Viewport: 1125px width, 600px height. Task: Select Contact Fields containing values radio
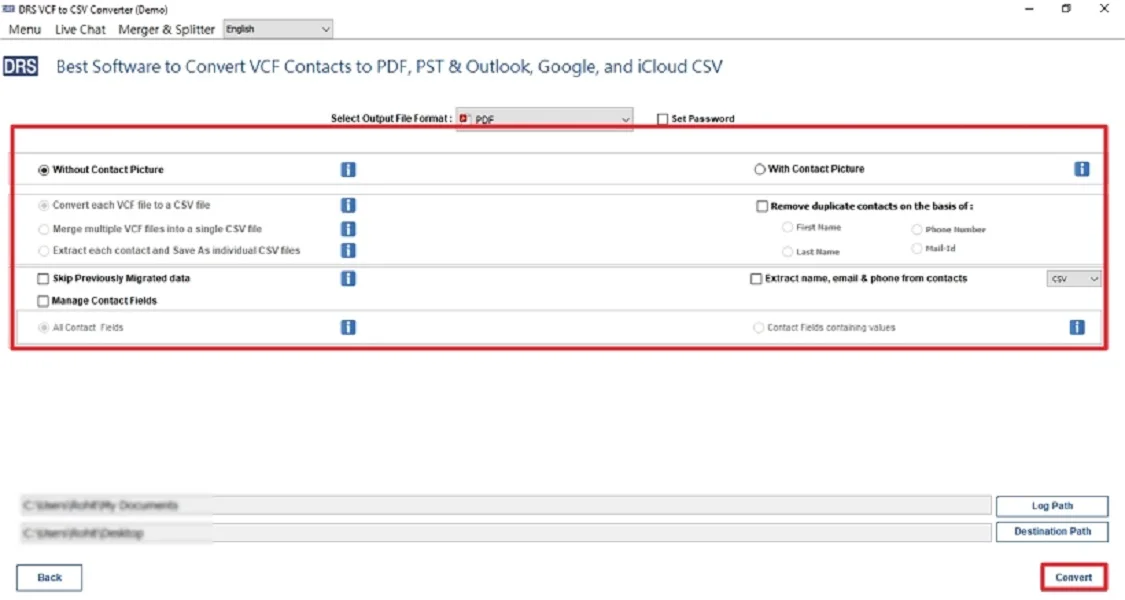(758, 327)
